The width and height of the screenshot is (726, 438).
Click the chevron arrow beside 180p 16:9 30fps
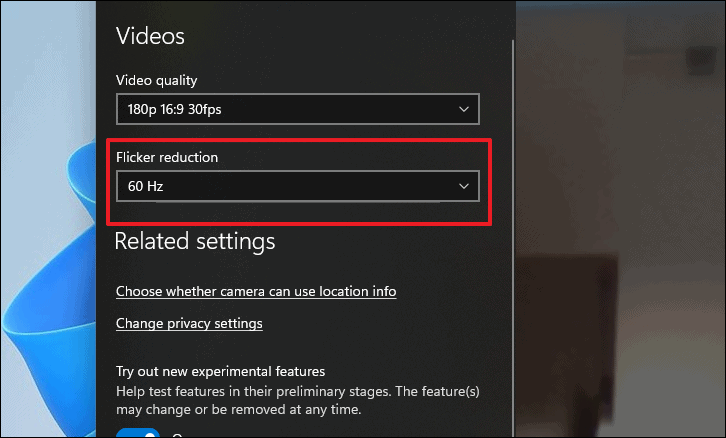coord(463,109)
